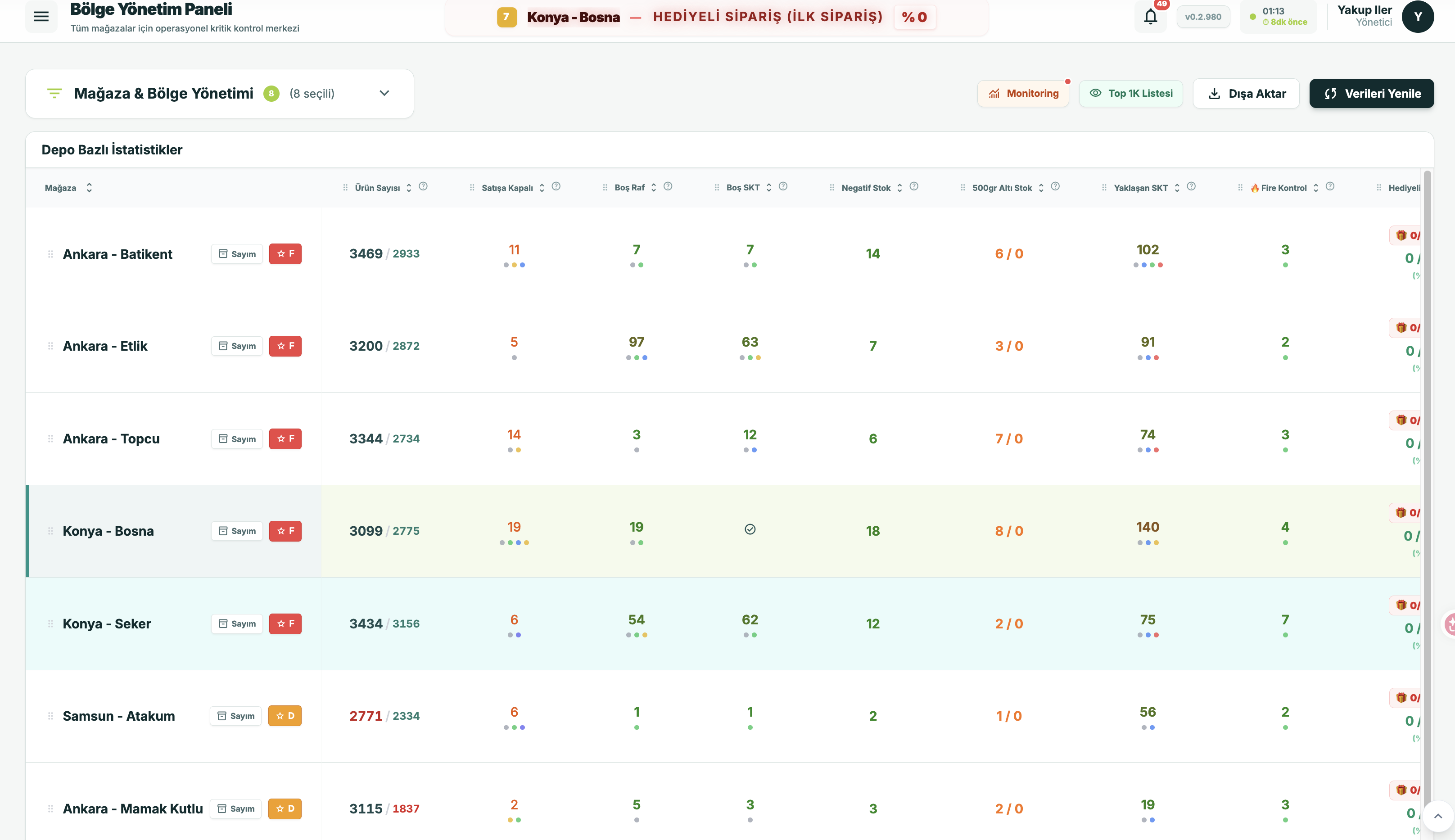The height and width of the screenshot is (840, 1455).
Task: Open help for 500gr Altı Stok column
Action: 1055,186
